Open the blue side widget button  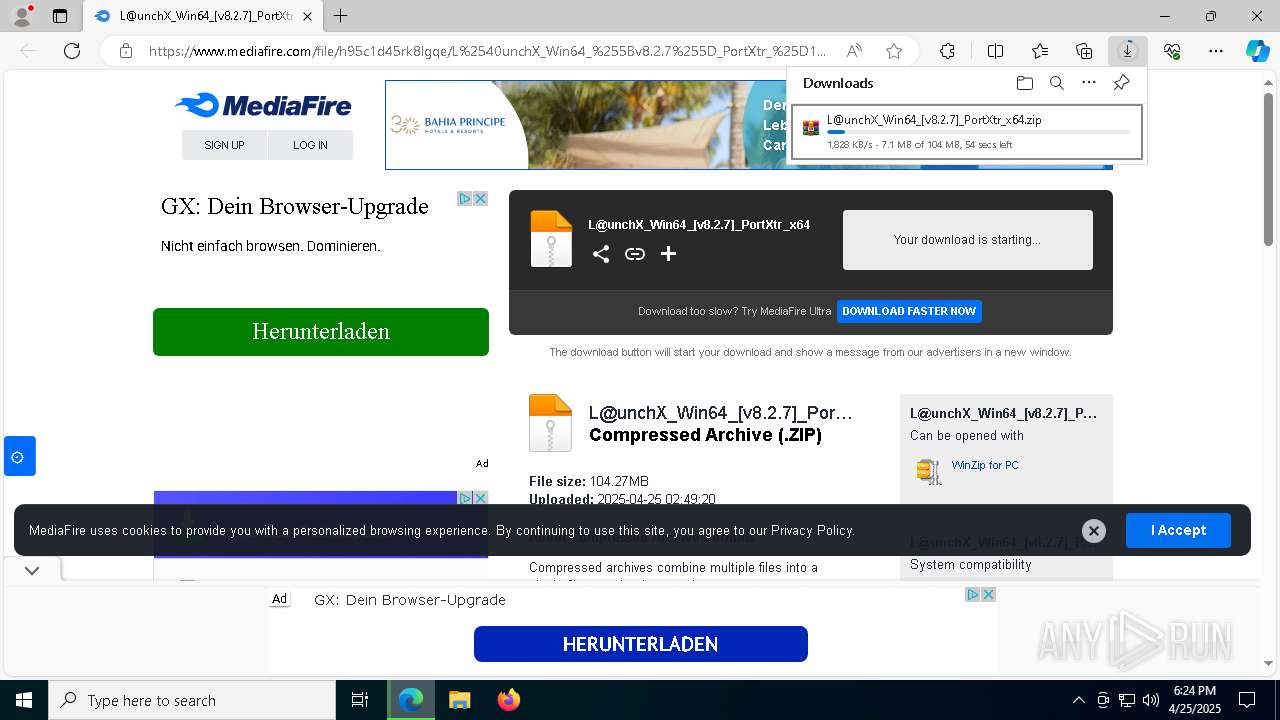point(19,456)
